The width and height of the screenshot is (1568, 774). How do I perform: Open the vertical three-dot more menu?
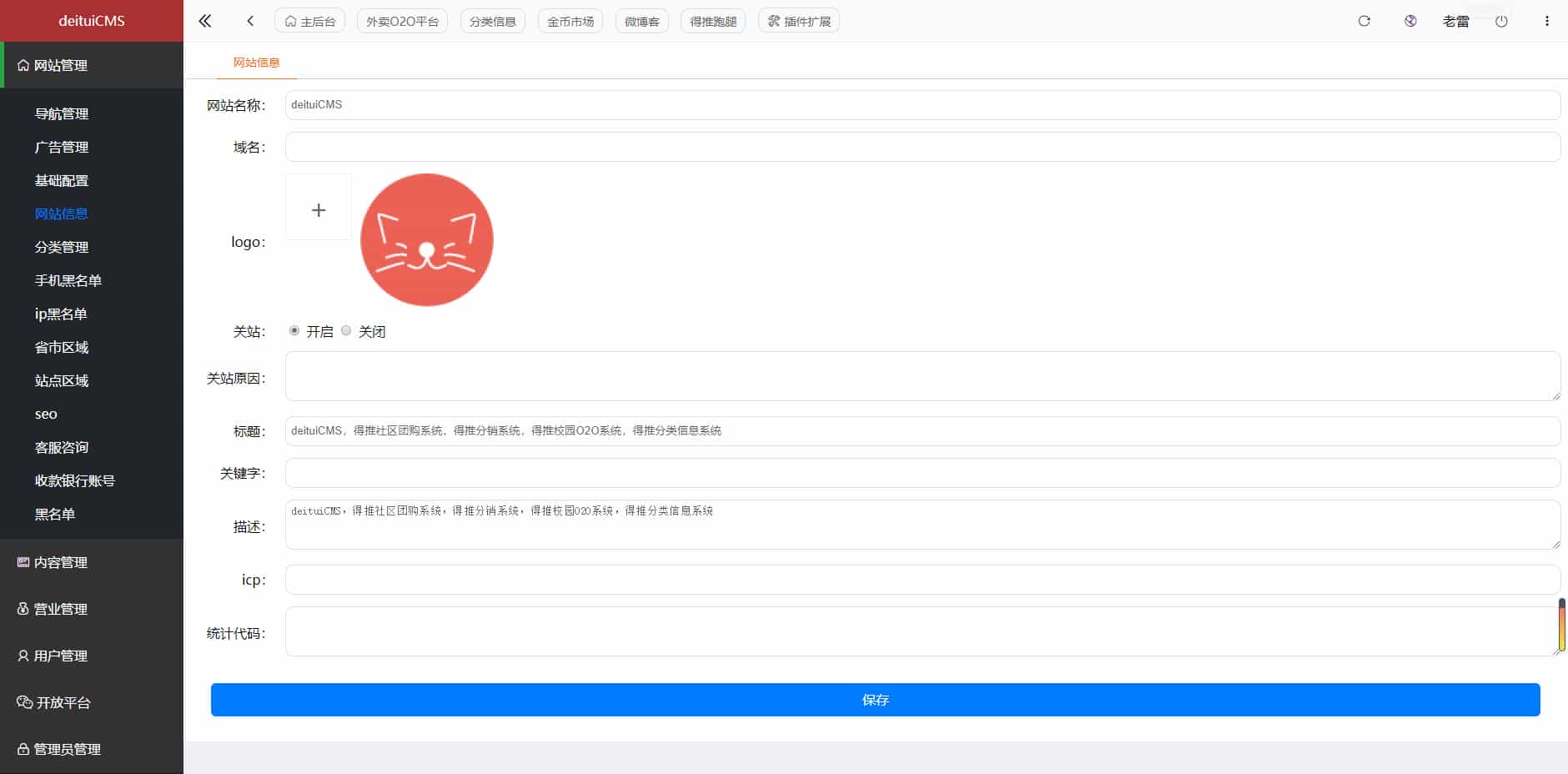1547,21
